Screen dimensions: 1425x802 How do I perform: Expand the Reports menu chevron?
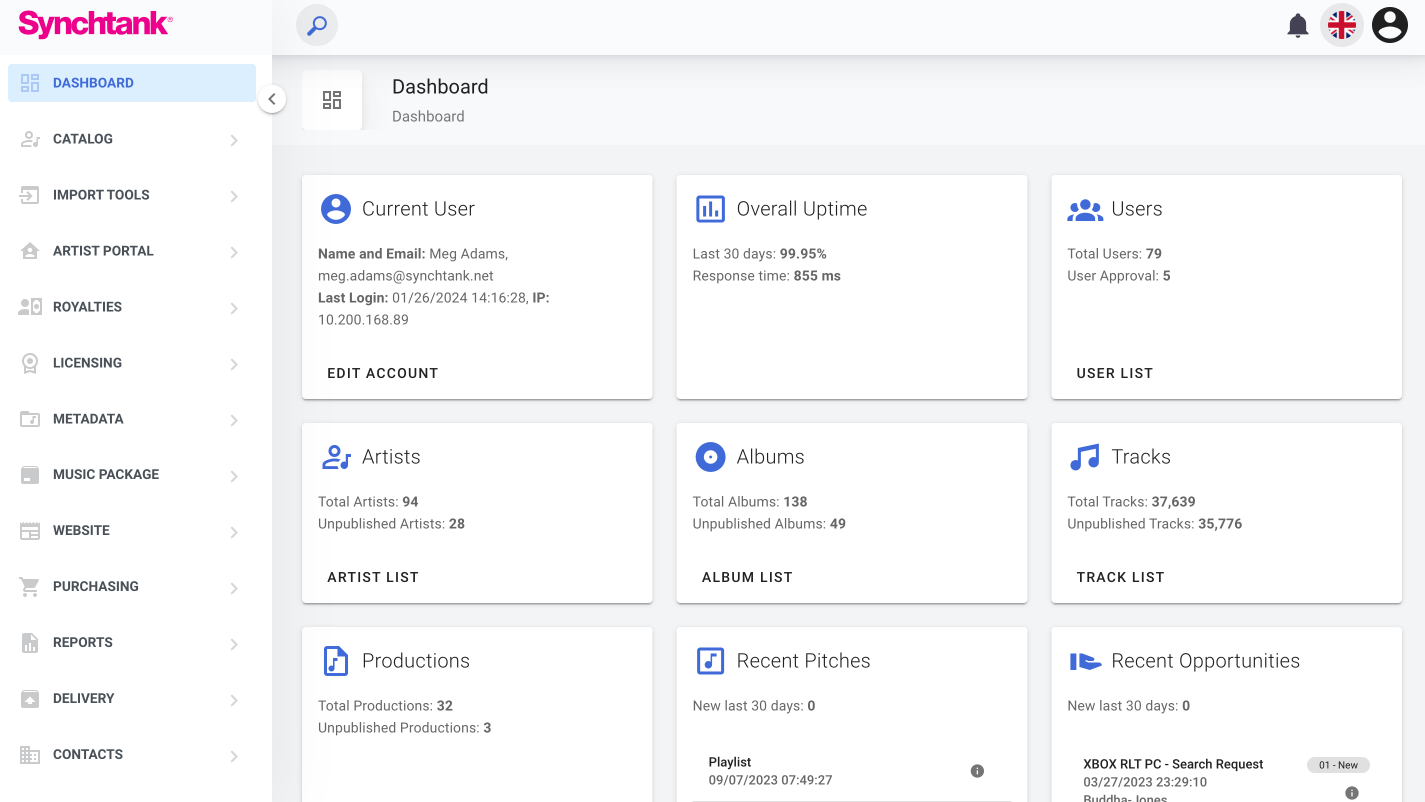pos(234,643)
